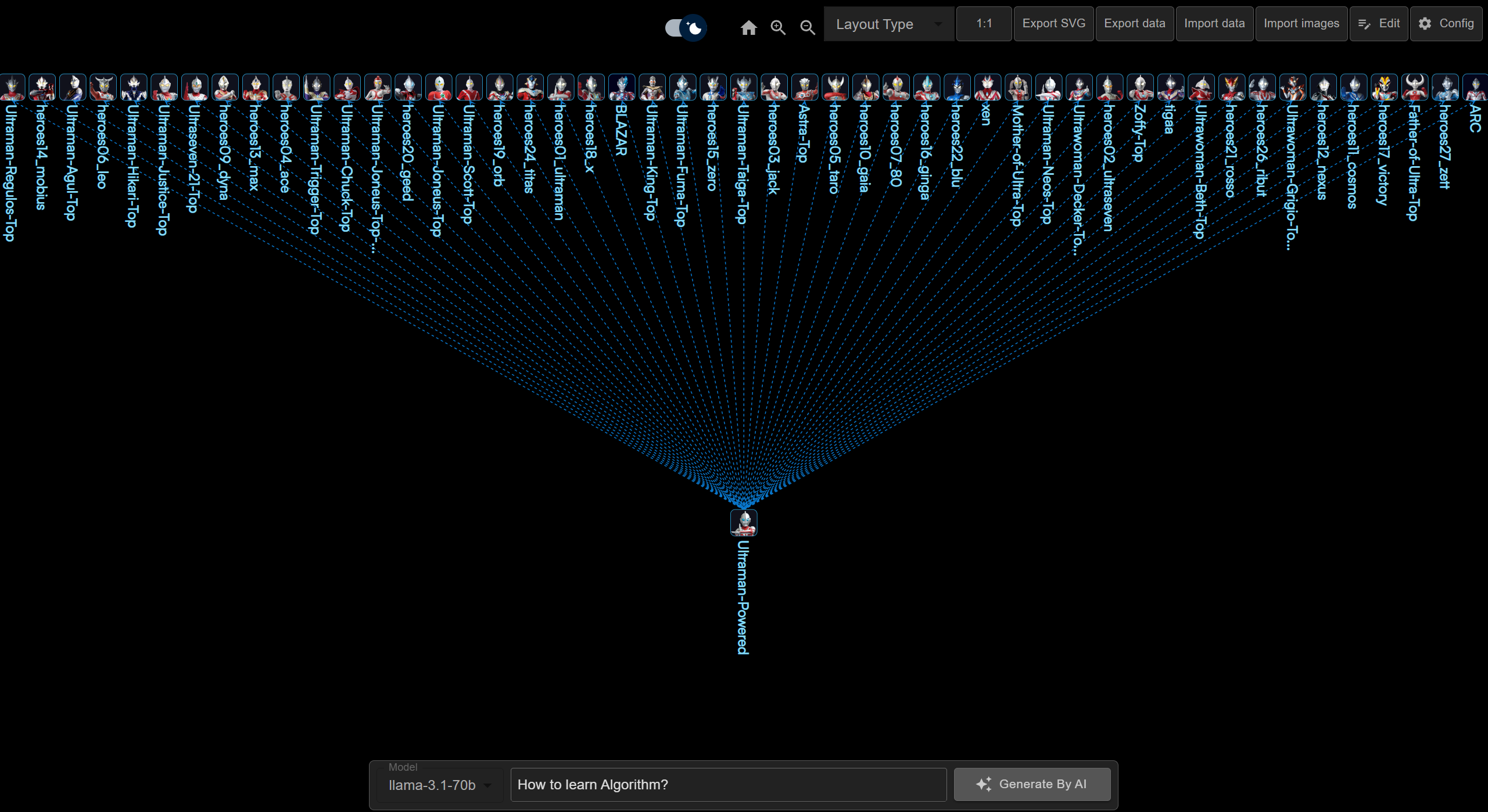This screenshot has width=1488, height=812.
Task: Open the Layout Type dropdown
Action: pyautogui.click(x=888, y=24)
